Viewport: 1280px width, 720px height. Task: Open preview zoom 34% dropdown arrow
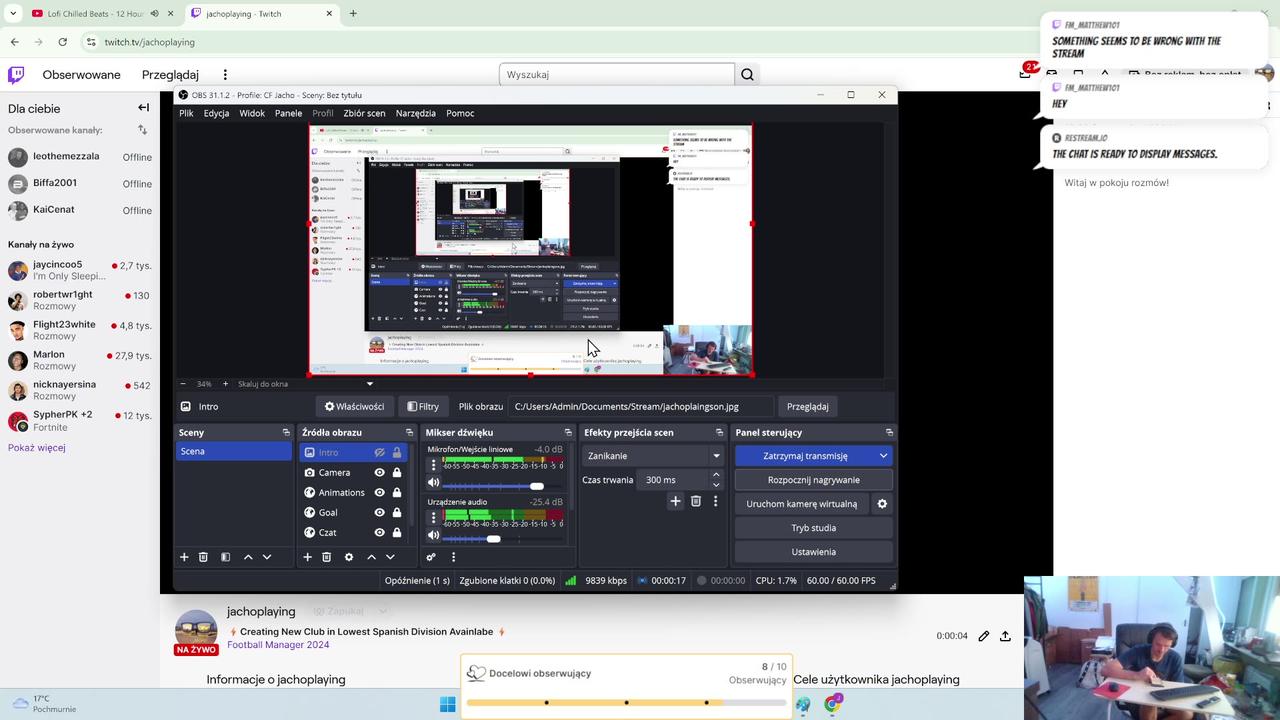pos(370,384)
